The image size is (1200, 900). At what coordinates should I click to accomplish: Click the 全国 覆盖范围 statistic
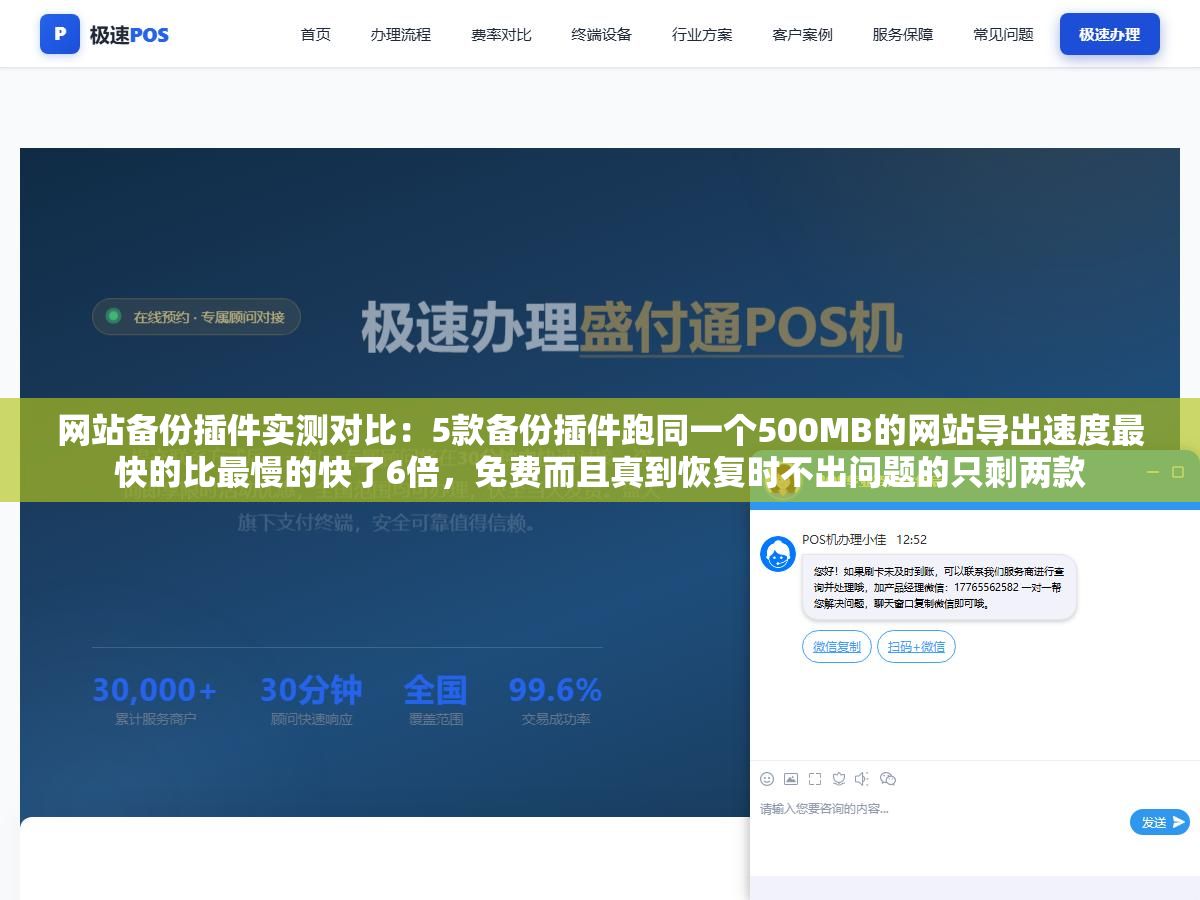(x=435, y=700)
